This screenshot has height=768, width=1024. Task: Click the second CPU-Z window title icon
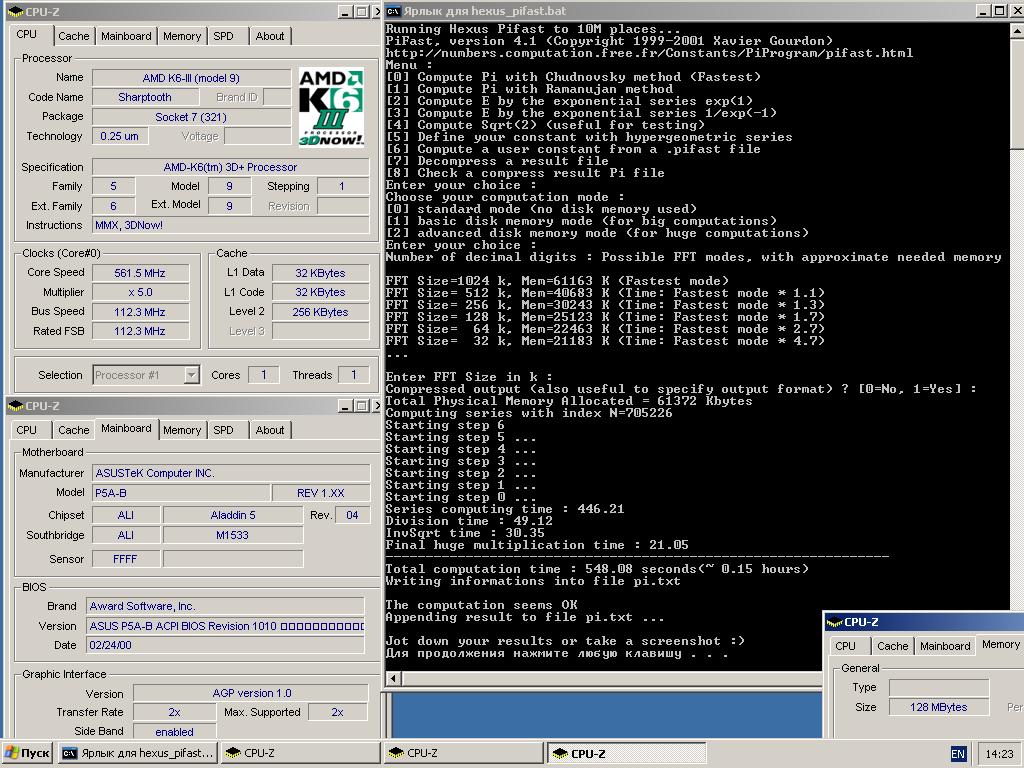15,406
